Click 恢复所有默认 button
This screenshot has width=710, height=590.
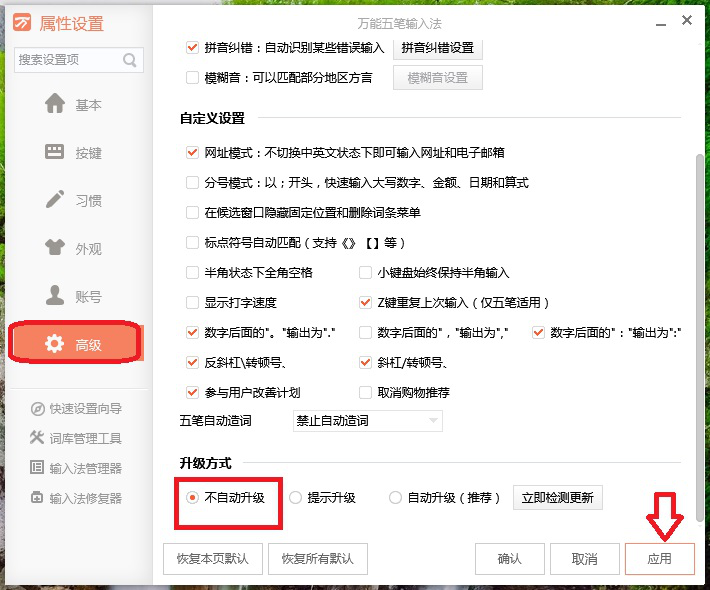(317, 559)
